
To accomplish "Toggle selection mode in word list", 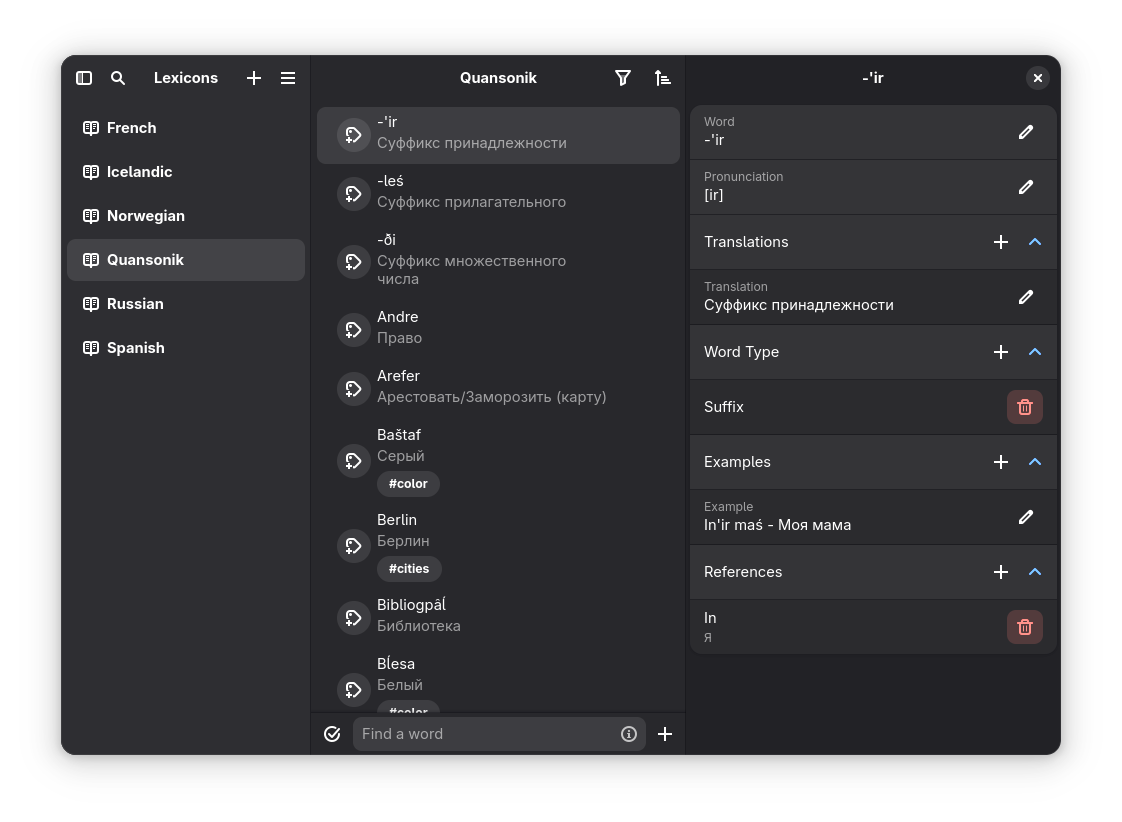I will [333, 734].
